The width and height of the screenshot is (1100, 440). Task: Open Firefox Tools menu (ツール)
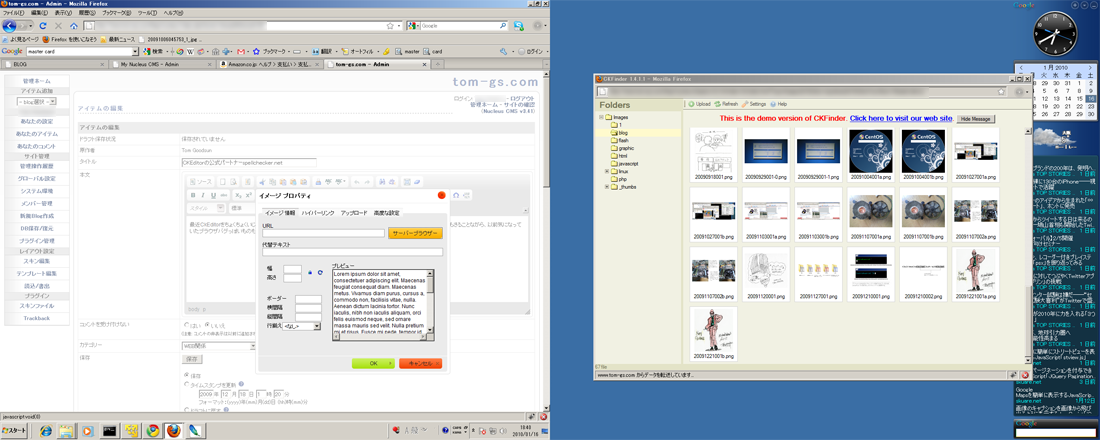147,13
